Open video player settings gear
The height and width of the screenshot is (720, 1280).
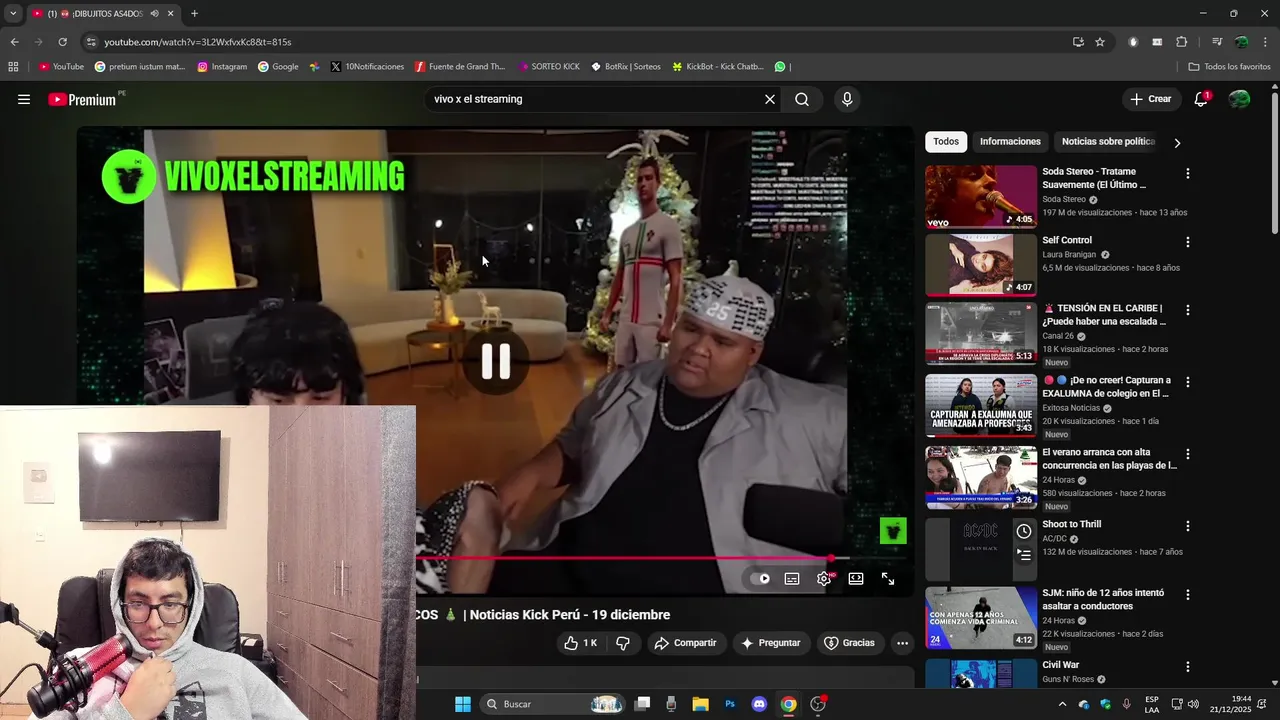coord(824,579)
